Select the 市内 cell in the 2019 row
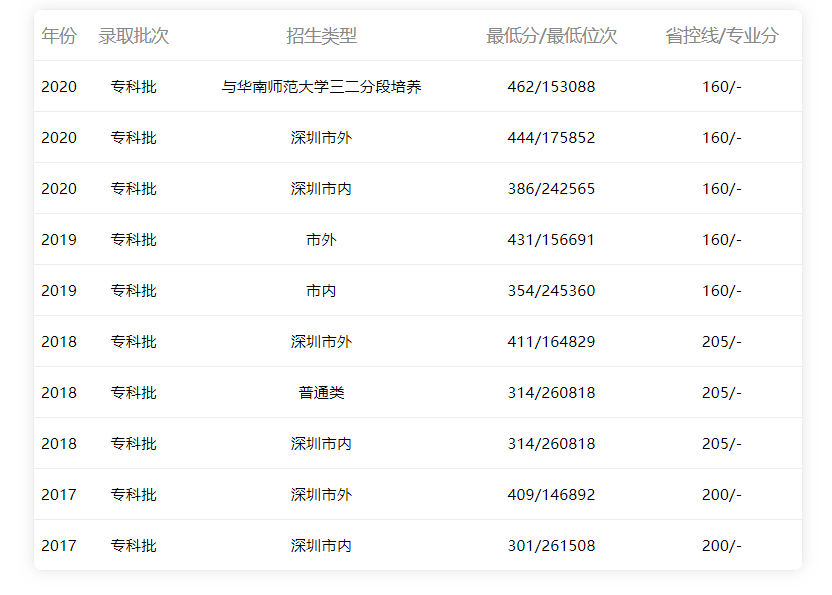The image size is (832, 595). (x=321, y=291)
